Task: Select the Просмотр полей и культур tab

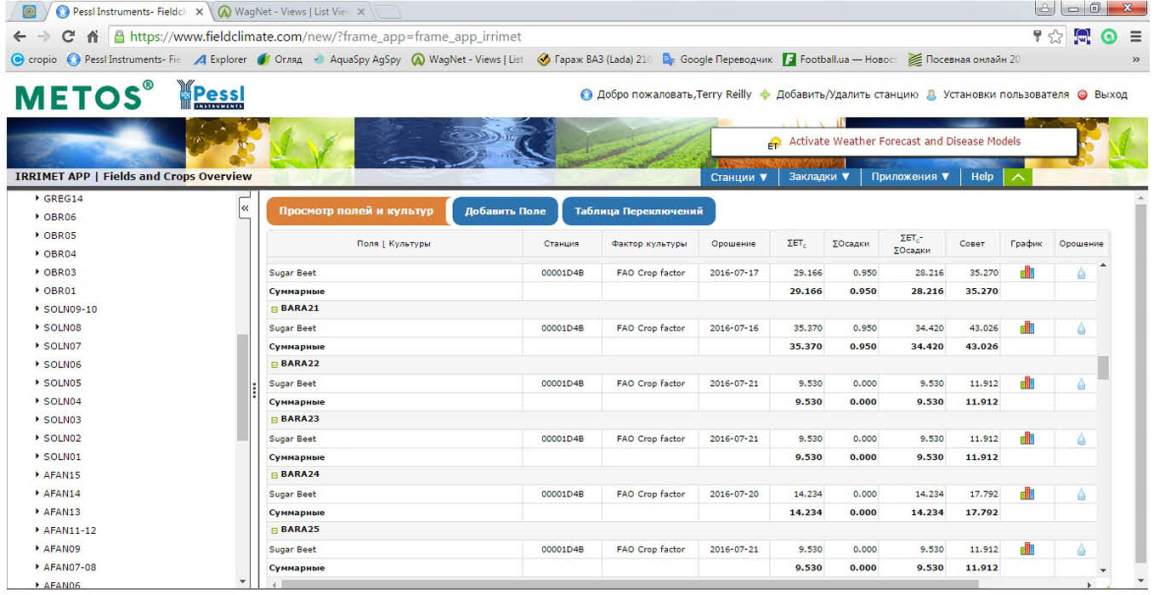Action: (356, 212)
